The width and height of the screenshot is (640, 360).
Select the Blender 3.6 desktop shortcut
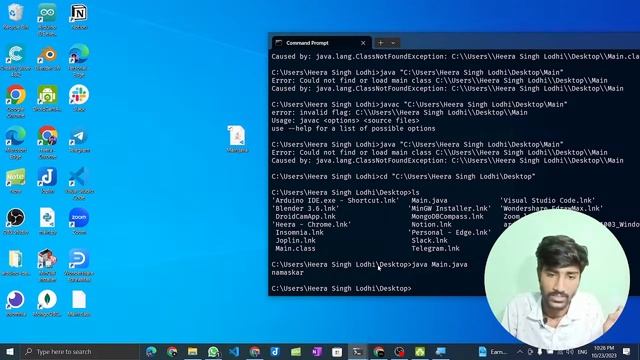tap(48, 58)
